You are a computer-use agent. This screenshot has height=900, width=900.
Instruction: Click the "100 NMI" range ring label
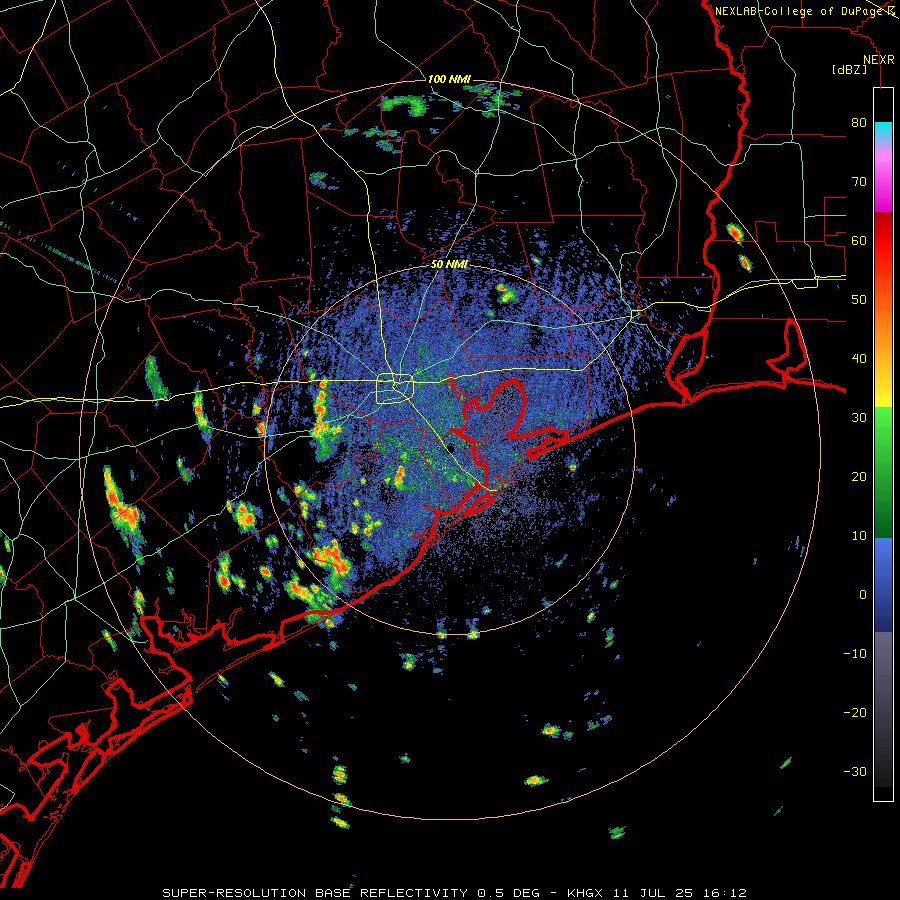pyautogui.click(x=448, y=79)
